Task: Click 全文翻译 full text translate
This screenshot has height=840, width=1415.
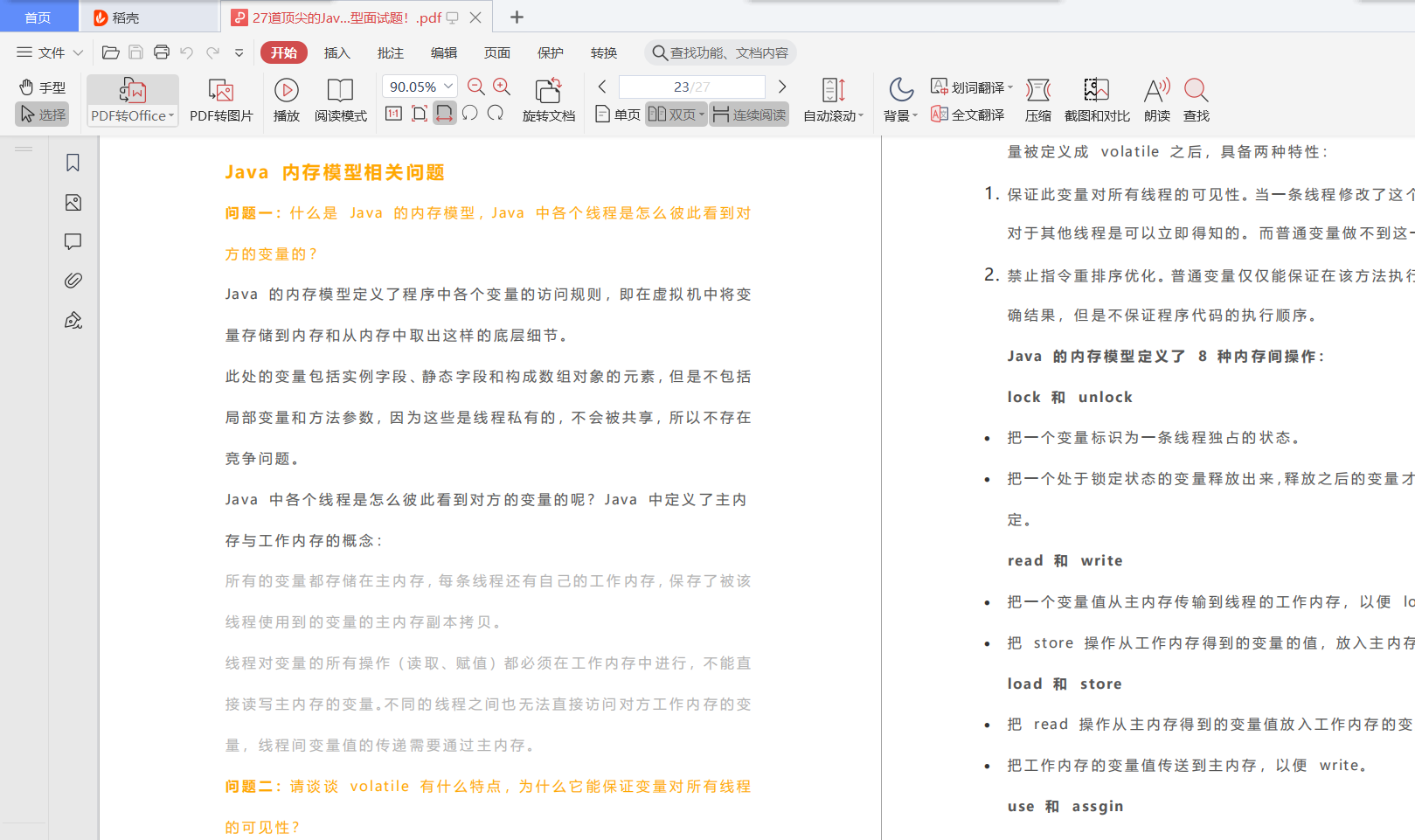Action: click(968, 115)
